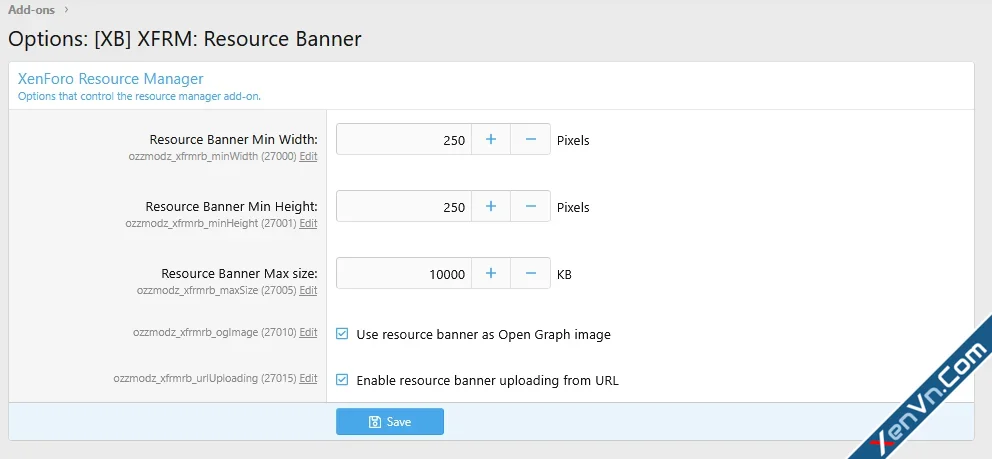Edit the ozzmodz_xfrmrb_urlUploading option

pos(308,379)
